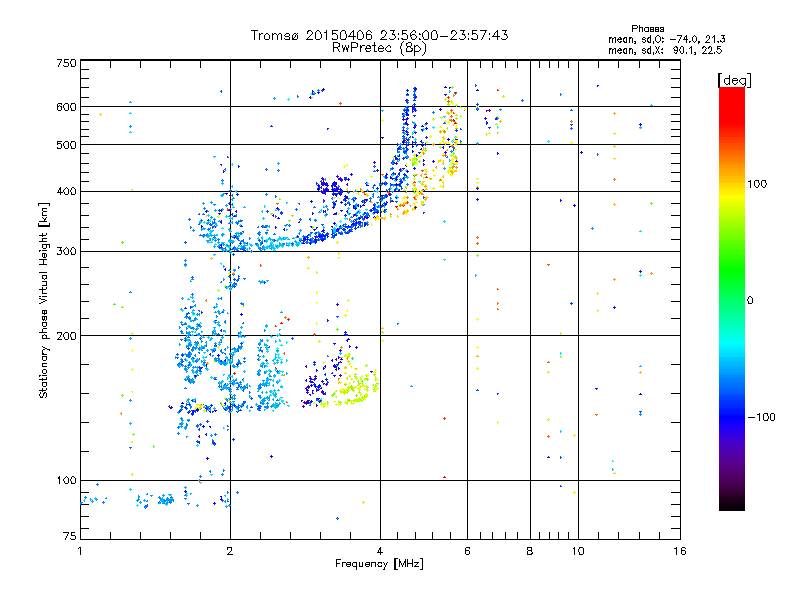The image size is (800, 600).
Task: Click the y-axis tick label '750'
Action: click(66, 63)
